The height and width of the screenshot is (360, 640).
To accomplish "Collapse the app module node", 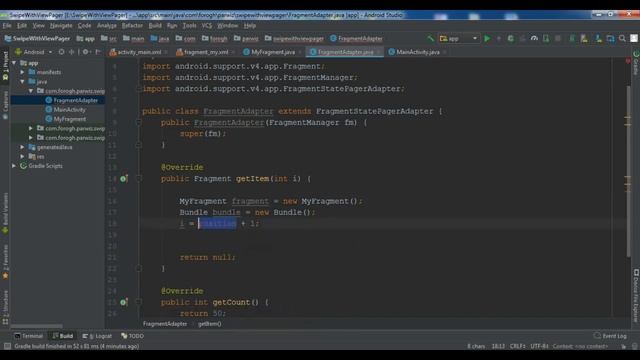I will (x=14, y=63).
